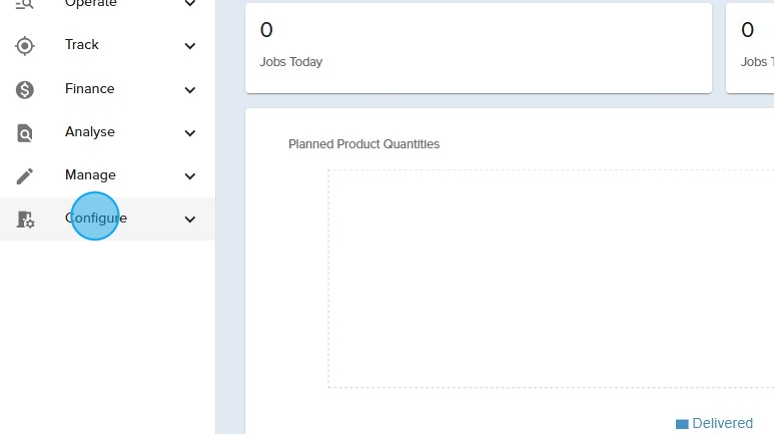Expand the Manage dropdown chevron
The height and width of the screenshot is (434, 774).
click(190, 177)
